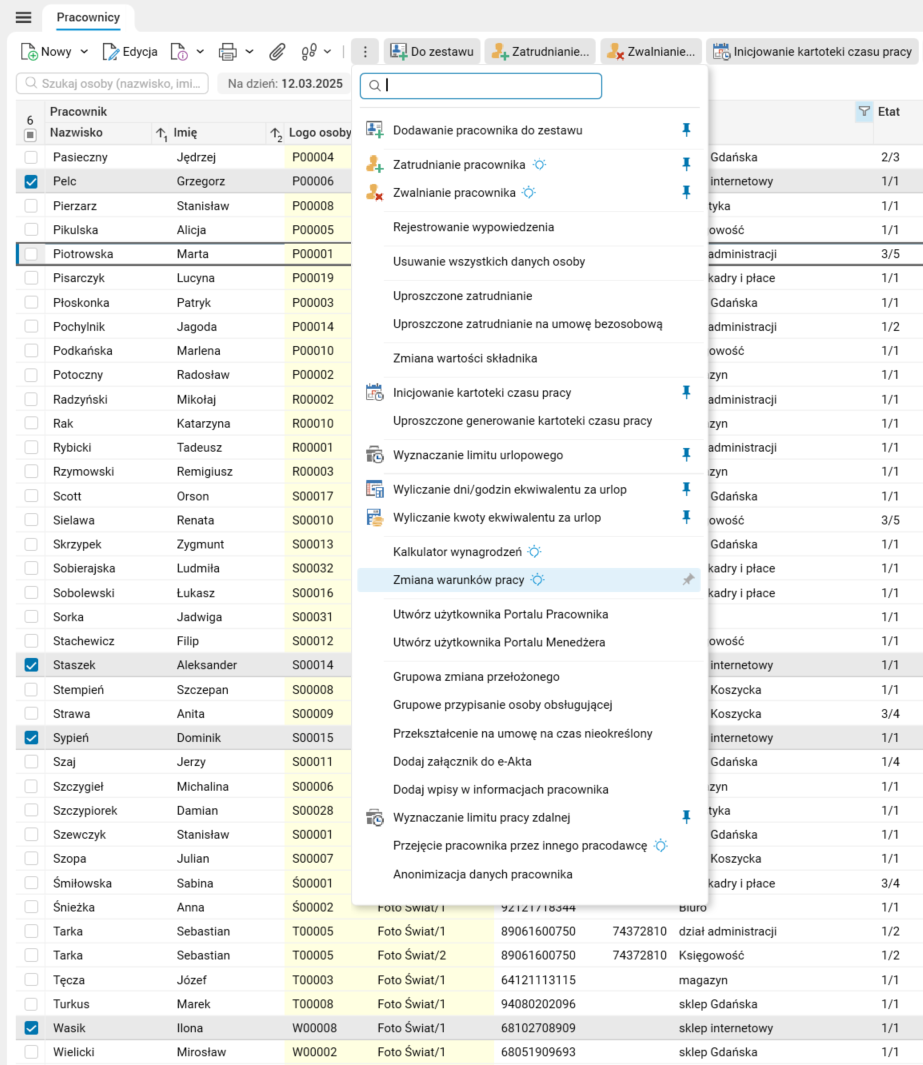The image size is (923, 1065).
Task: Select Dodaj załącznik do e-Akta
Action: 463,761
